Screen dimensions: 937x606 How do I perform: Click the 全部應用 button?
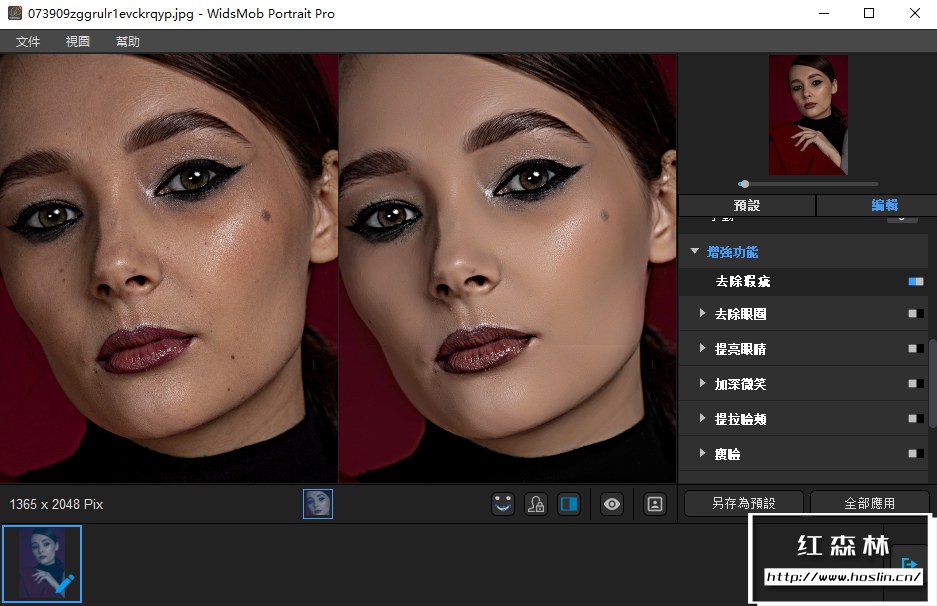point(869,503)
